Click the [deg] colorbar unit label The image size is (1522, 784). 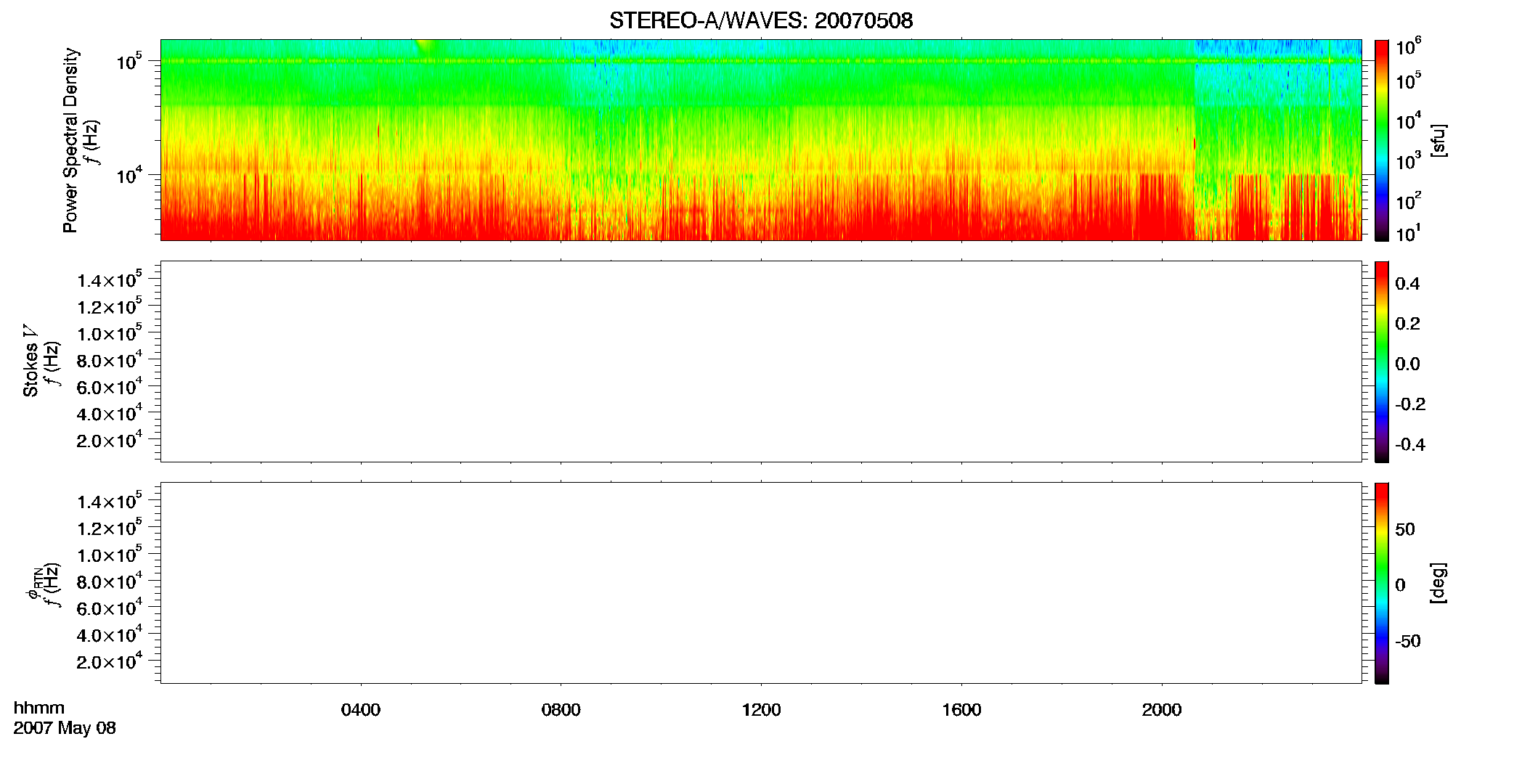point(1438,583)
